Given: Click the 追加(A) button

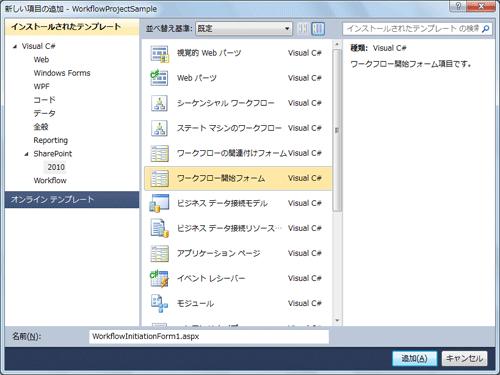Looking at the screenshot, I should 414,358.
